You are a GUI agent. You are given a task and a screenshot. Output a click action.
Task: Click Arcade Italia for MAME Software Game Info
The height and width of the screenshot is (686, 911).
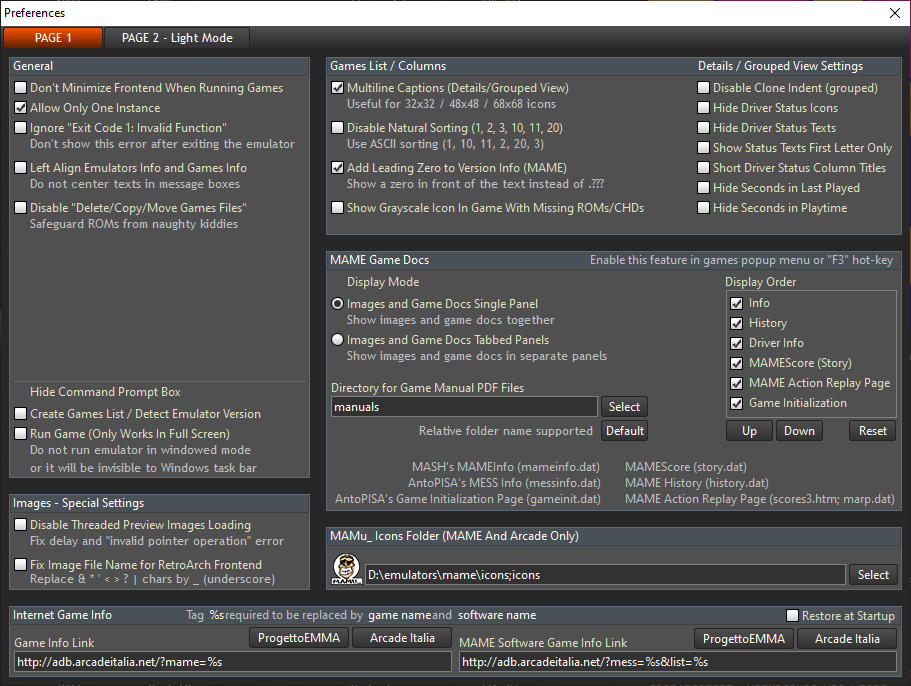(847, 639)
